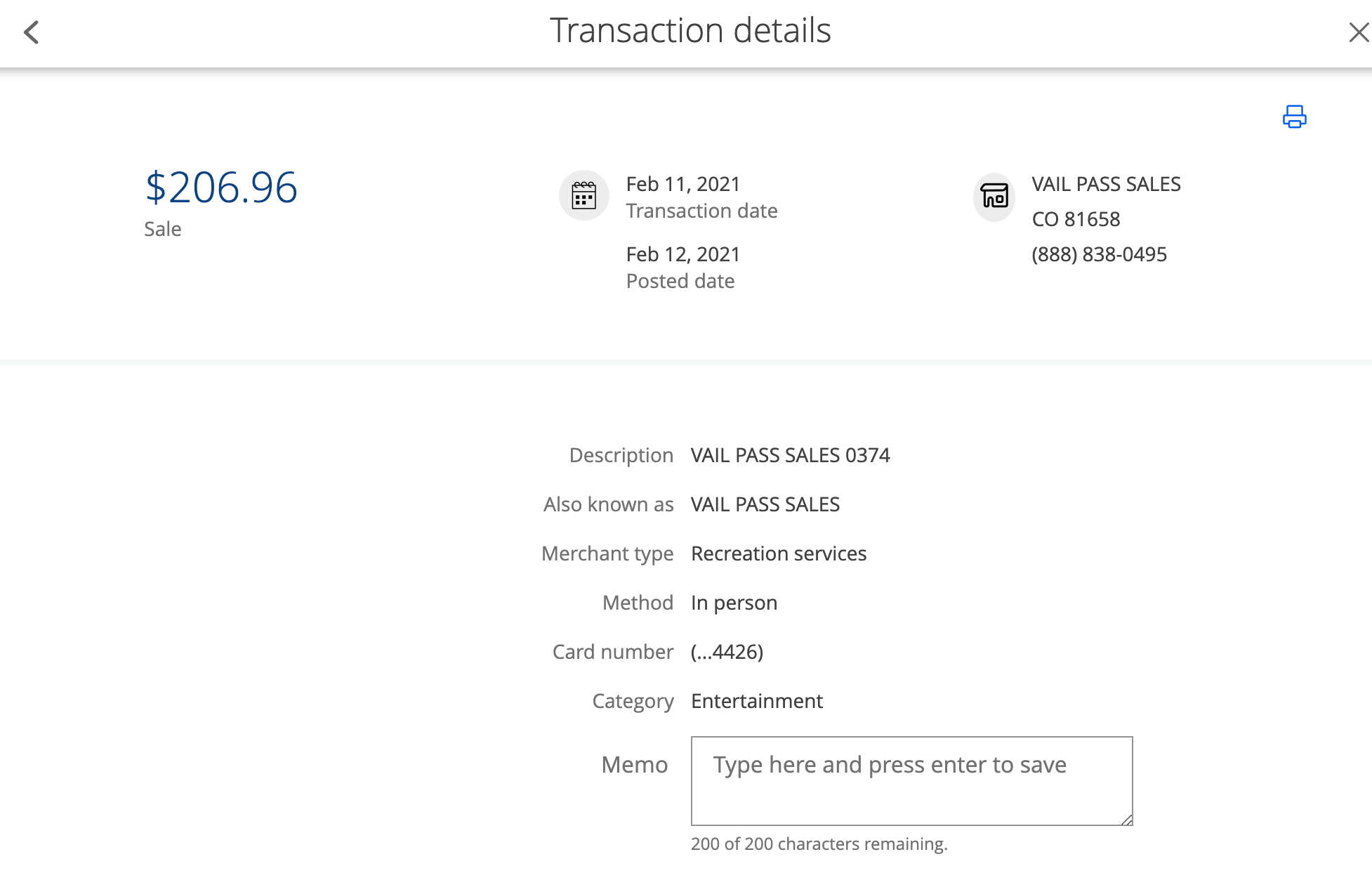The height and width of the screenshot is (878, 1372).
Task: Click the VAIL PASS SALES merchant name
Action: coord(1106,184)
